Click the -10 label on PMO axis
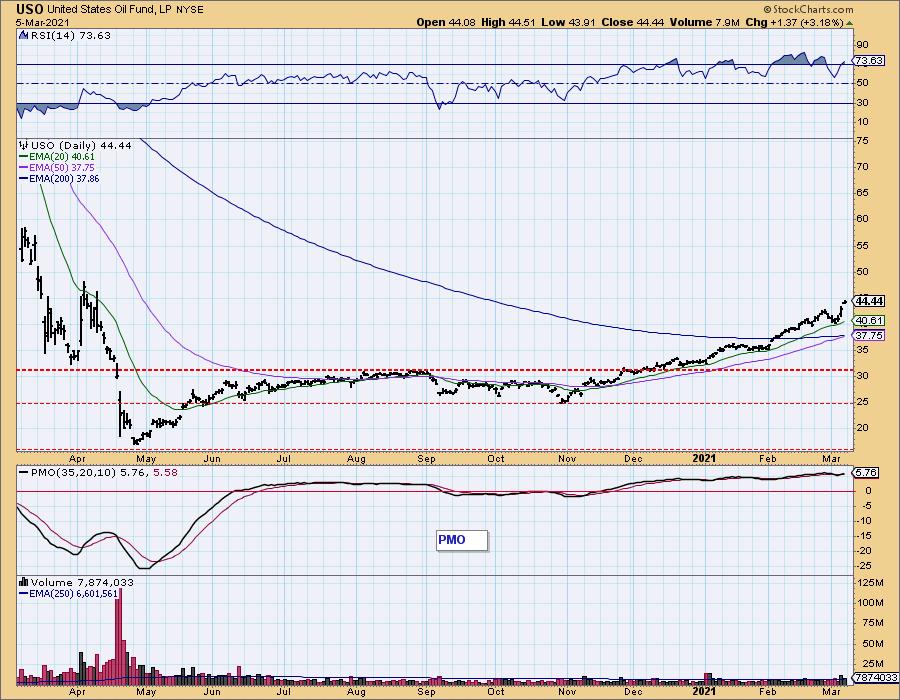This screenshot has height=700, width=900. click(x=864, y=521)
